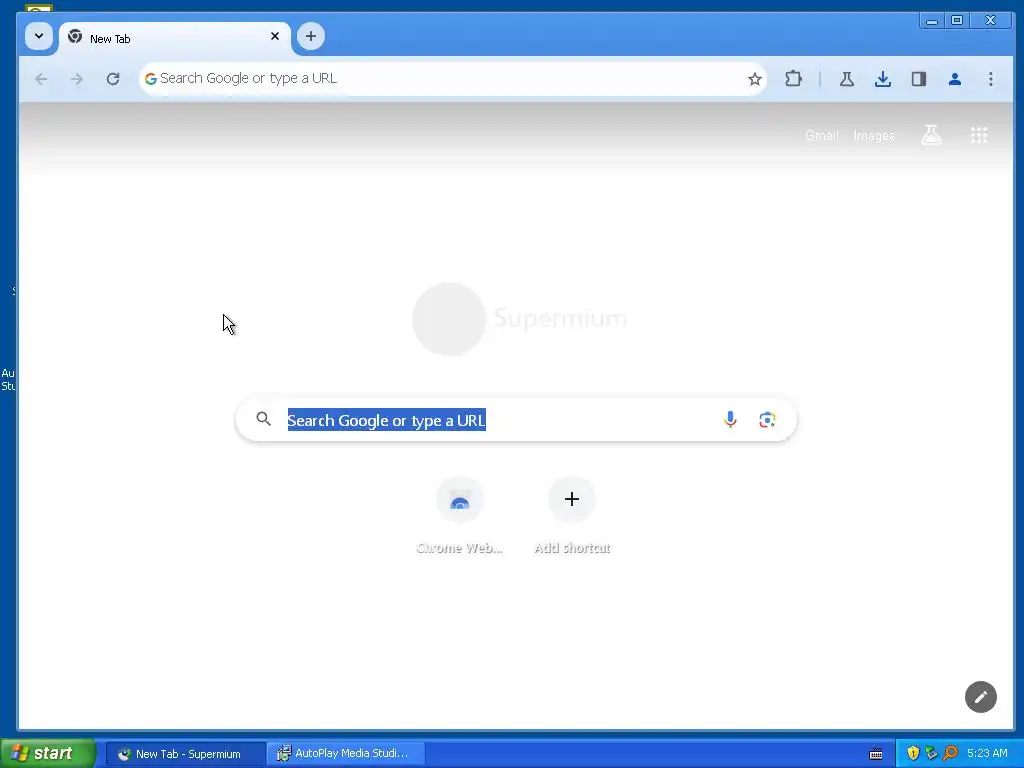Close the New Tab tab

tap(275, 37)
